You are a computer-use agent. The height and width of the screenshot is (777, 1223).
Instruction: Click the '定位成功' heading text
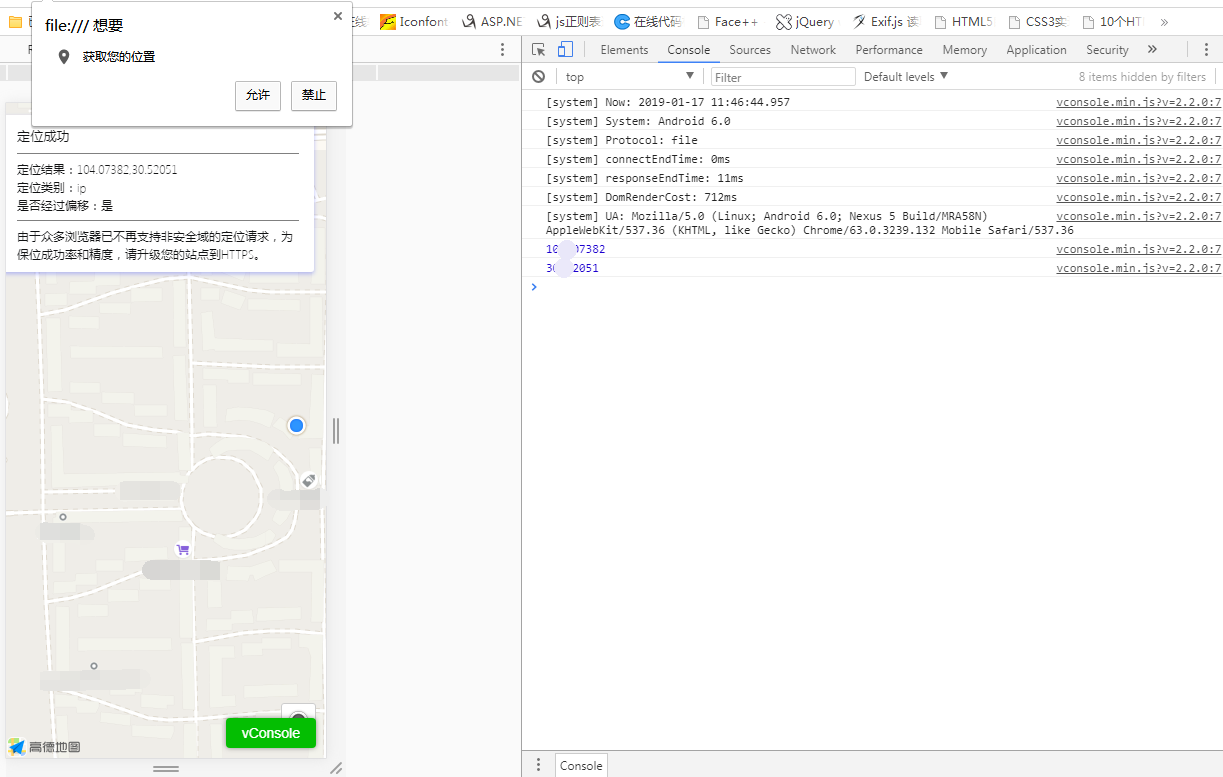[x=43, y=137]
